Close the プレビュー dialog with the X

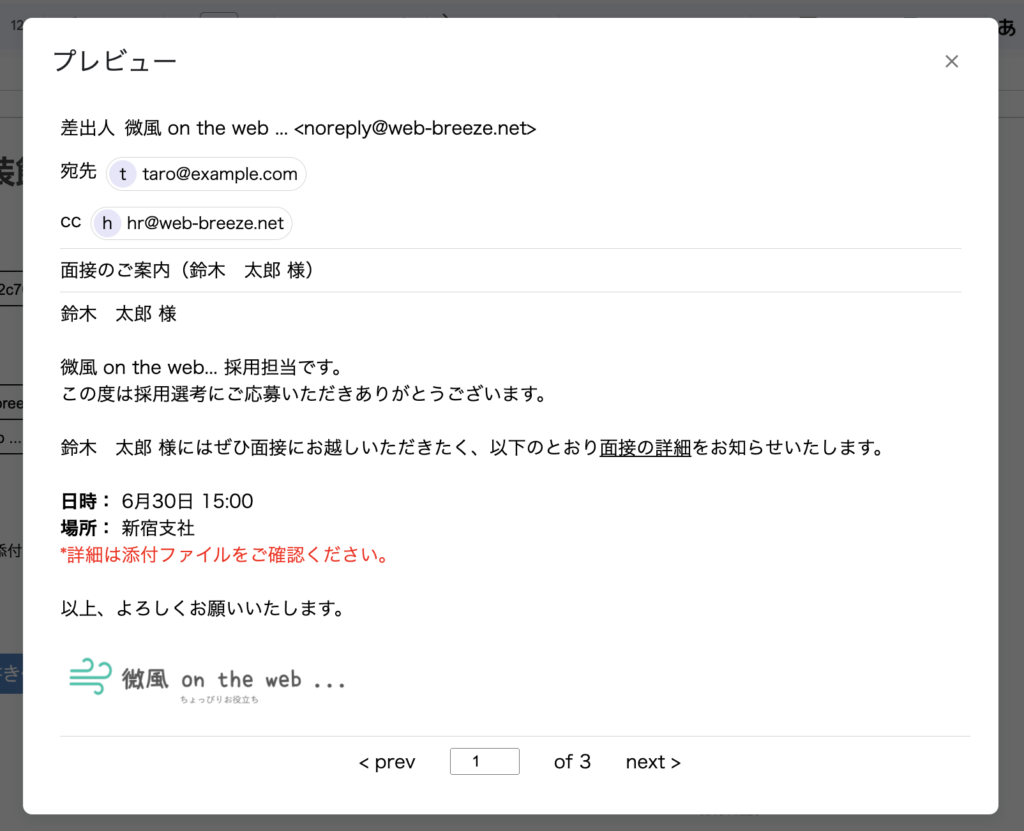pos(951,61)
